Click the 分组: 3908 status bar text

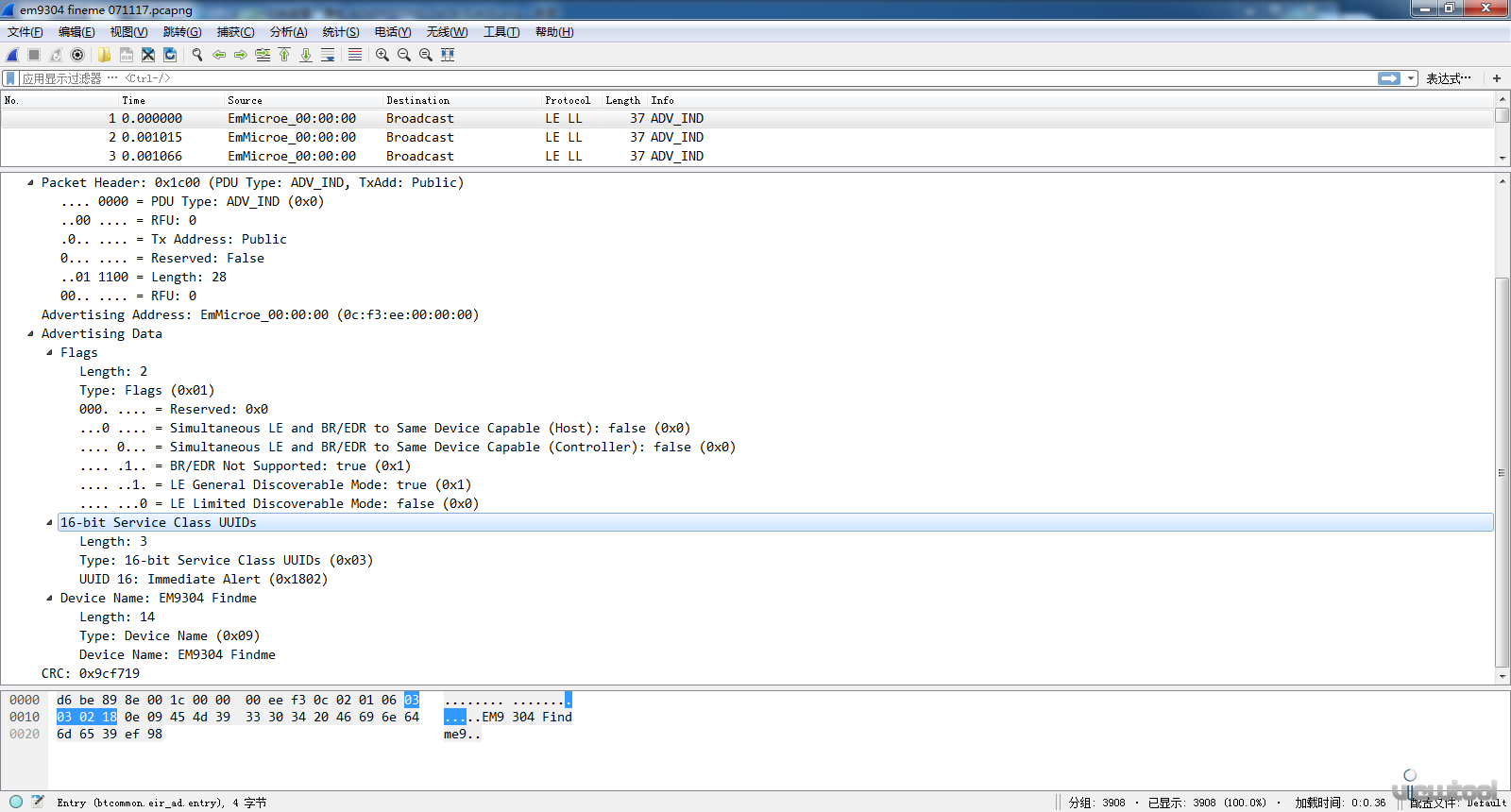1096,803
